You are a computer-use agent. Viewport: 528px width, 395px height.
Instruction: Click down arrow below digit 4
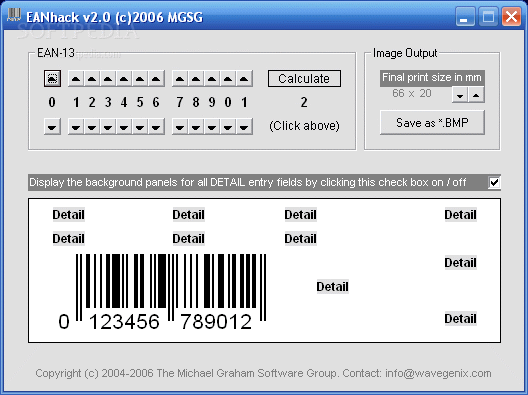point(124,127)
